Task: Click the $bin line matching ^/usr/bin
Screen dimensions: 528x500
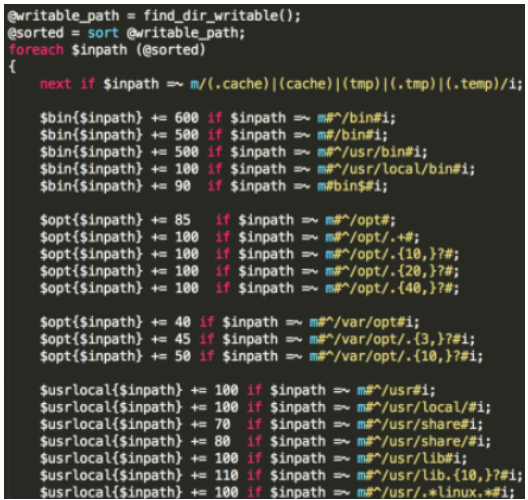Action: click(x=233, y=152)
